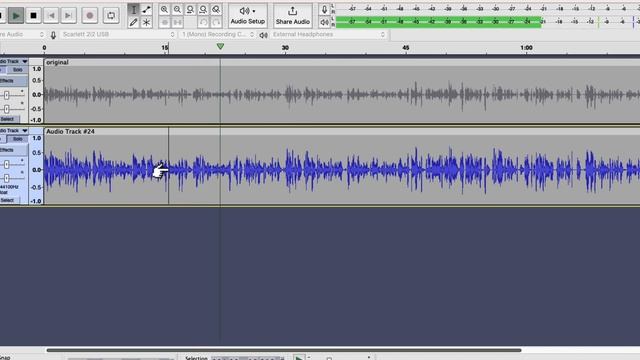This screenshot has width=640, height=360.
Task: Click the speaker icon in device toolbar
Action: (x=264, y=35)
